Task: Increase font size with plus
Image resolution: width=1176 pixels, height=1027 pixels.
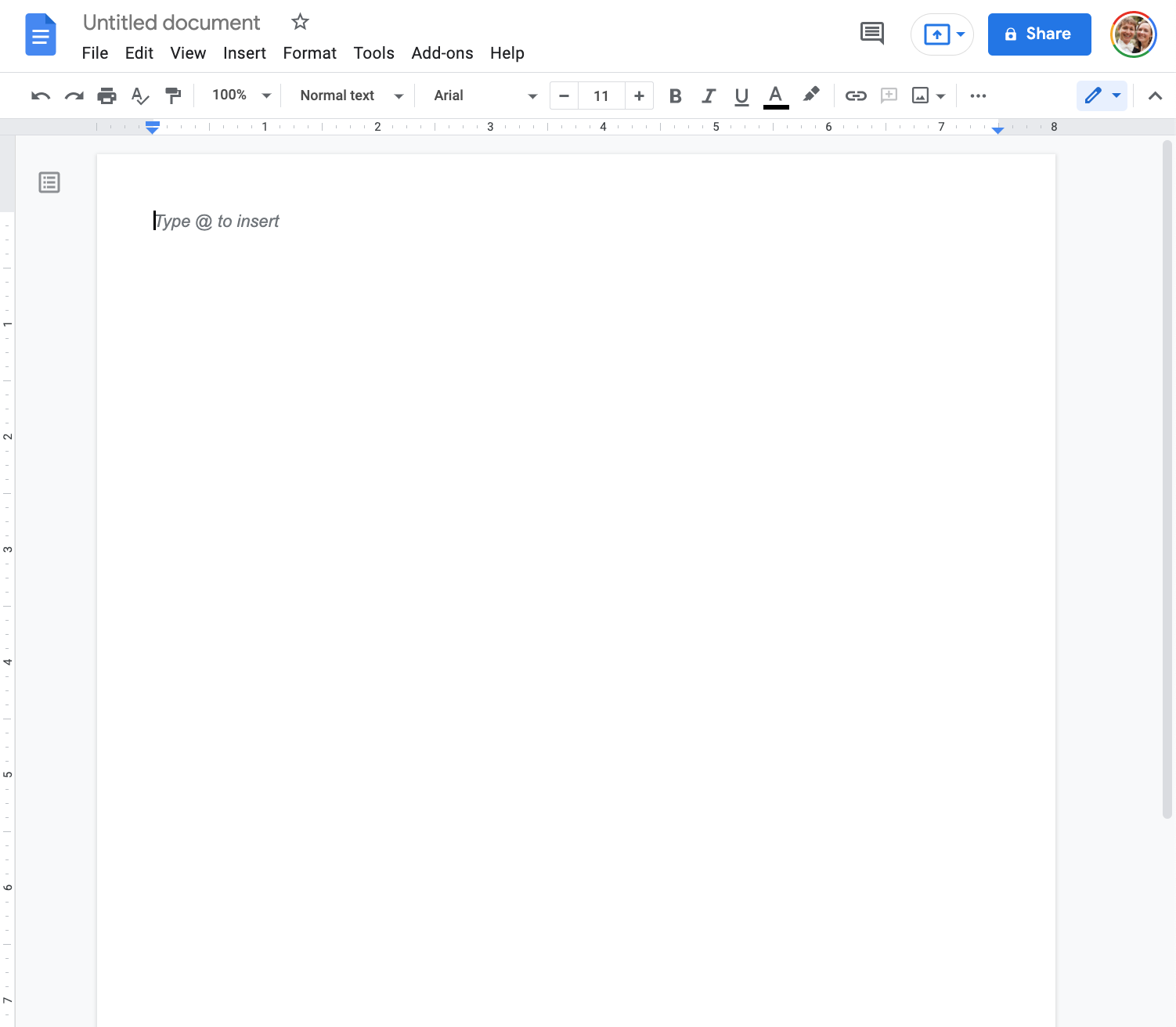Action: (x=639, y=95)
